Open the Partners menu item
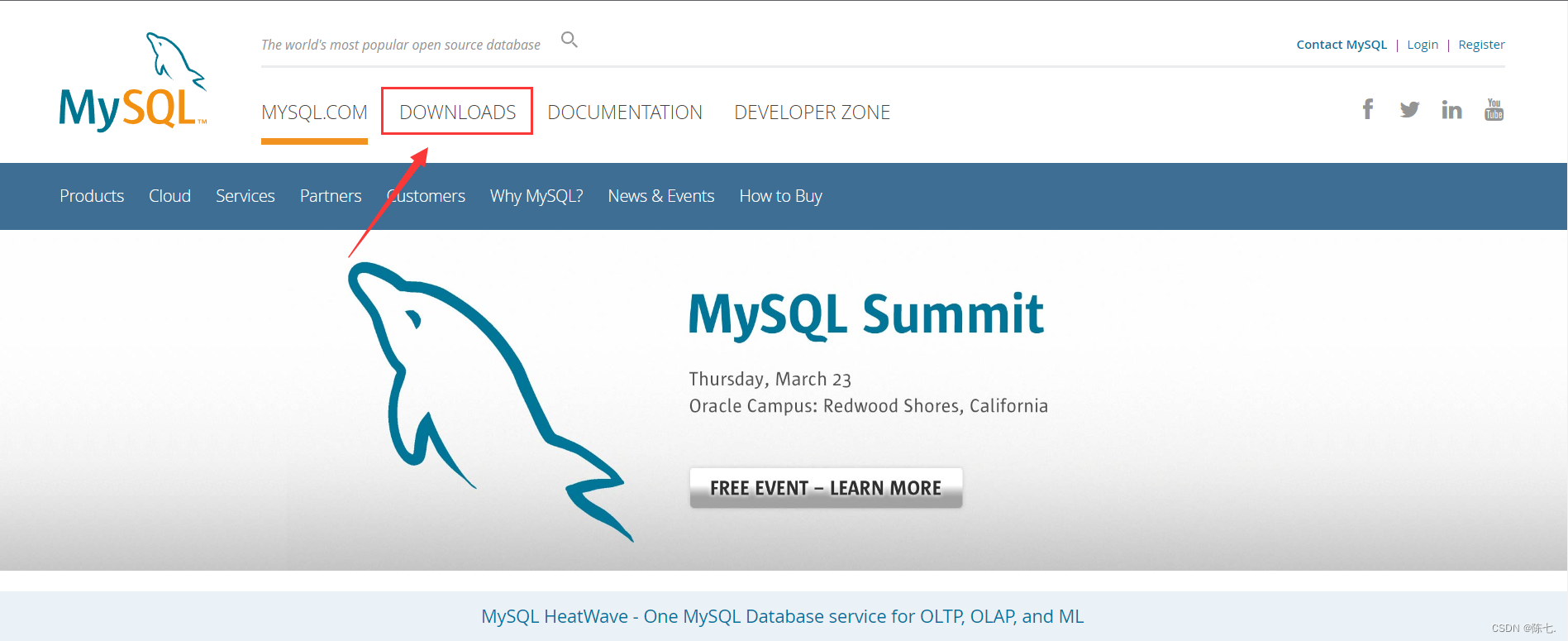 click(x=331, y=196)
